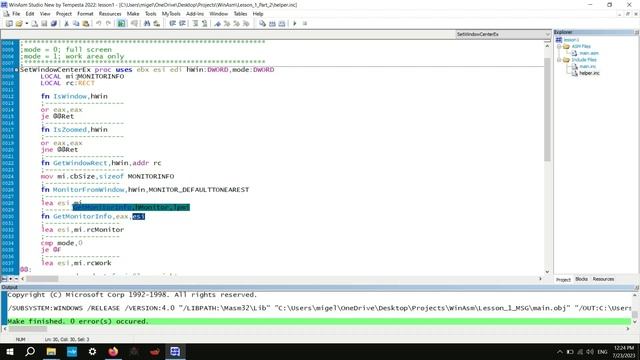The image size is (640, 360).
Task: Open the Edit menu
Action: (x=30, y=14)
